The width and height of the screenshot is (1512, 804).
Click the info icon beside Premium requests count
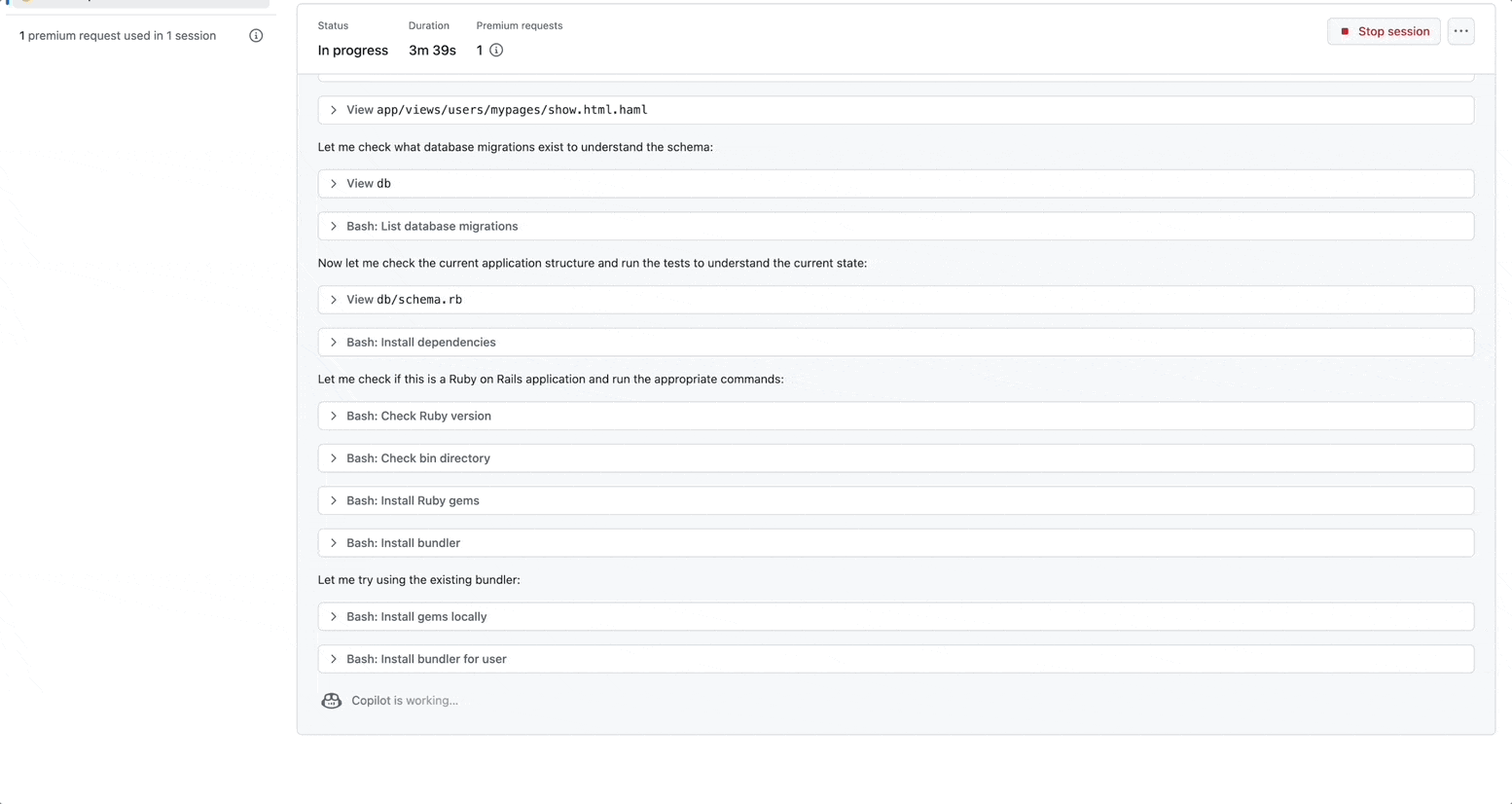pyautogui.click(x=496, y=50)
